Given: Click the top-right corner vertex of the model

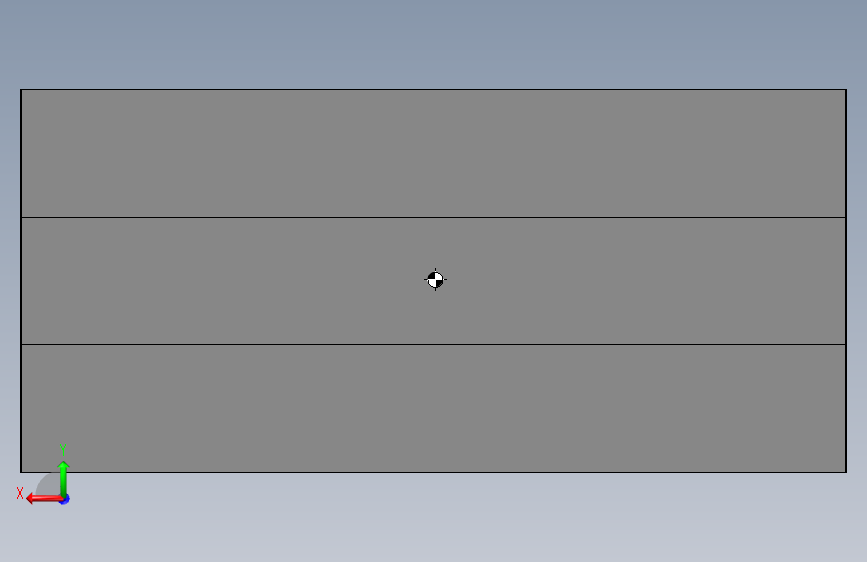Looking at the screenshot, I should tap(846, 90).
